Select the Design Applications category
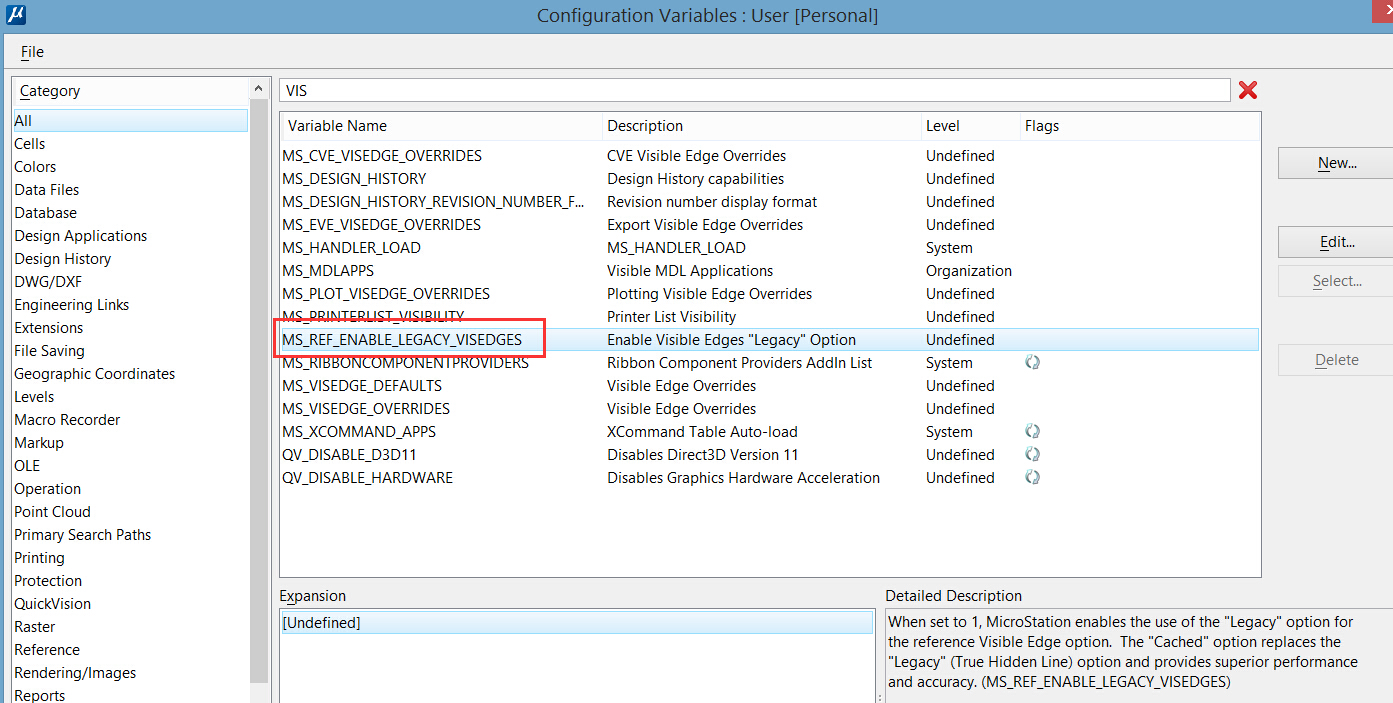Viewport: 1393px width, 703px height. point(80,236)
